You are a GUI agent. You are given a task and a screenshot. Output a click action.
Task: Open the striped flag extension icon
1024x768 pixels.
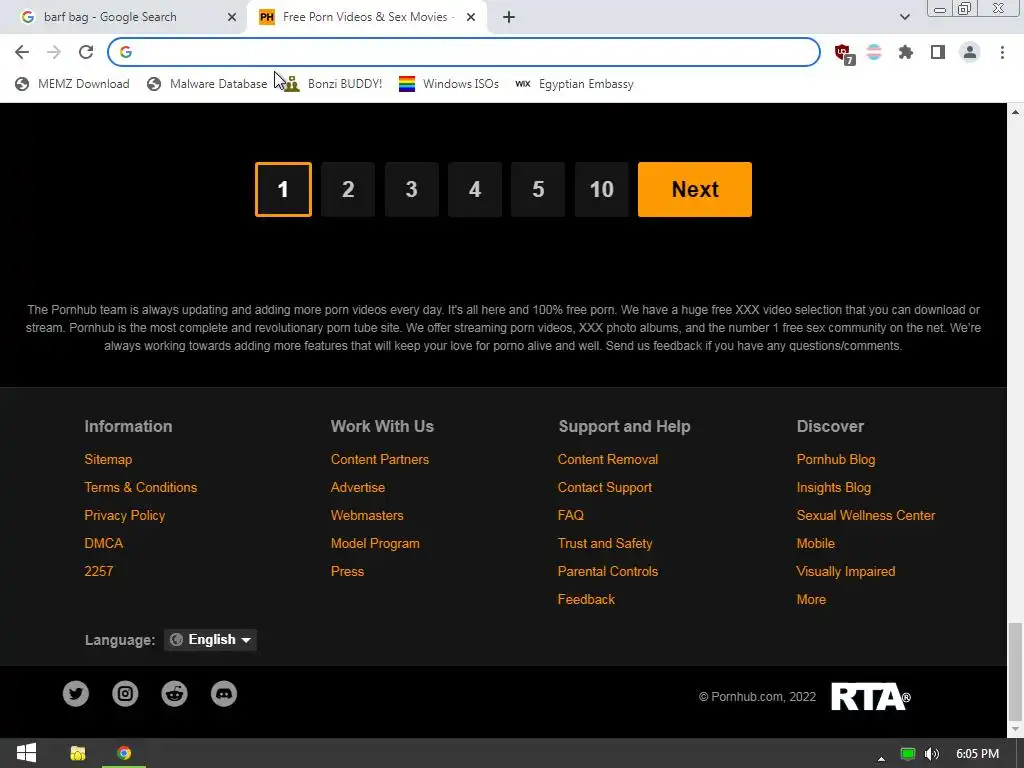pyautogui.click(x=874, y=52)
